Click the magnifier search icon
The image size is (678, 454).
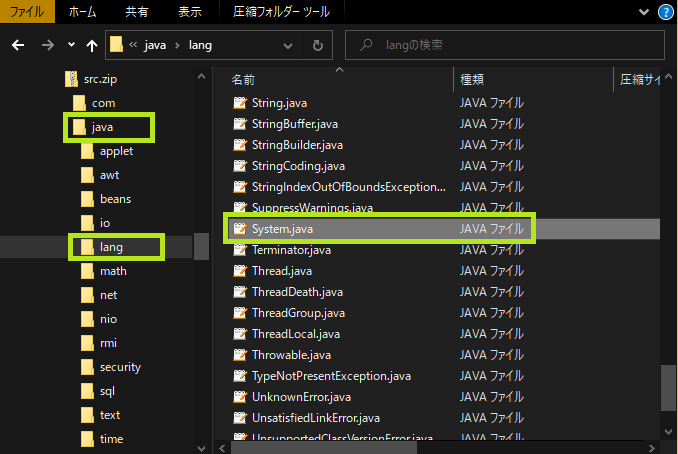click(x=366, y=45)
